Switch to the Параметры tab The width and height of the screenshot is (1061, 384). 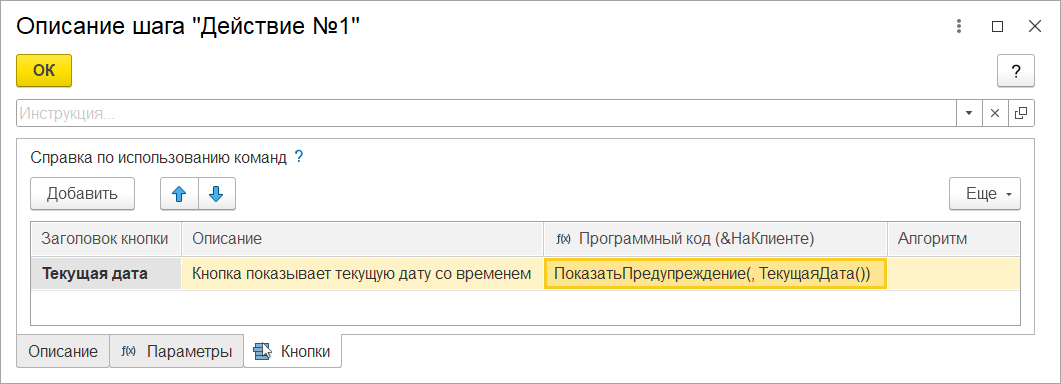point(176,351)
